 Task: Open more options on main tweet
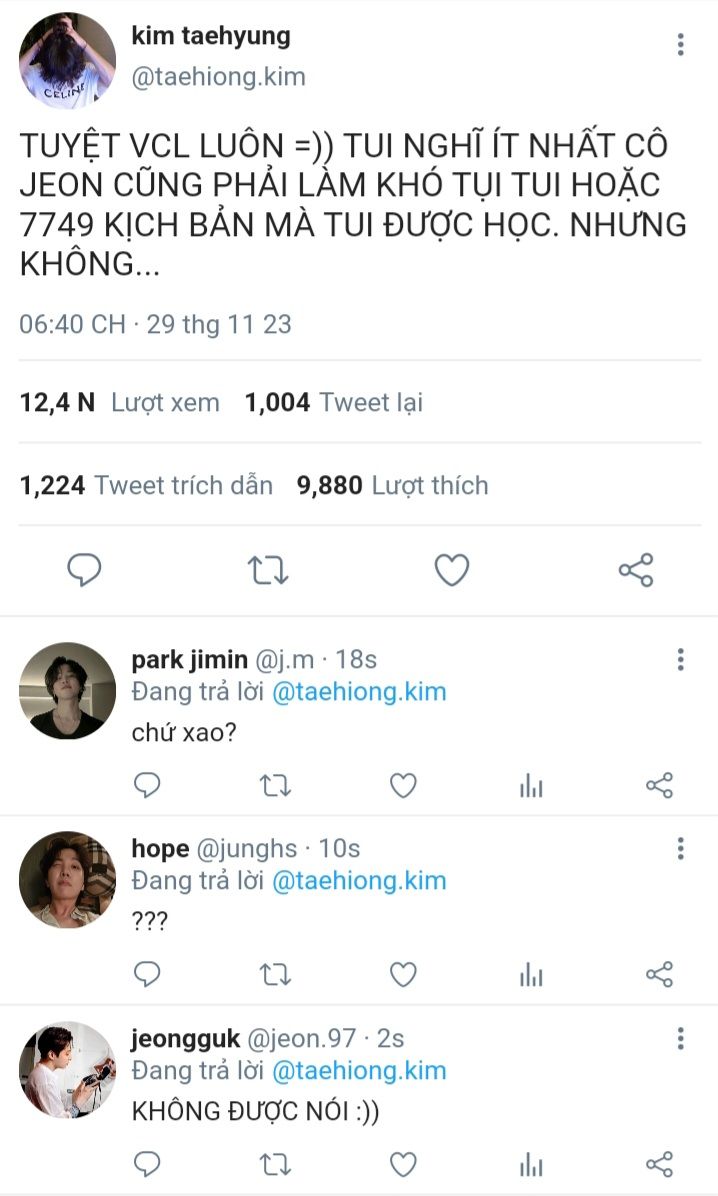(x=680, y=44)
